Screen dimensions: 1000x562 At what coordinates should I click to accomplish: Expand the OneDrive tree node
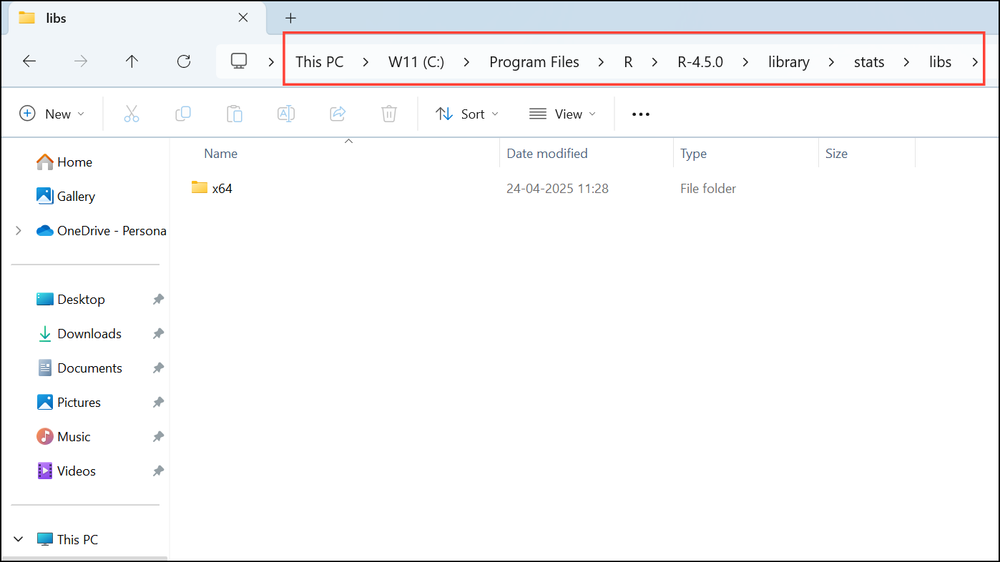pyautogui.click(x=18, y=231)
